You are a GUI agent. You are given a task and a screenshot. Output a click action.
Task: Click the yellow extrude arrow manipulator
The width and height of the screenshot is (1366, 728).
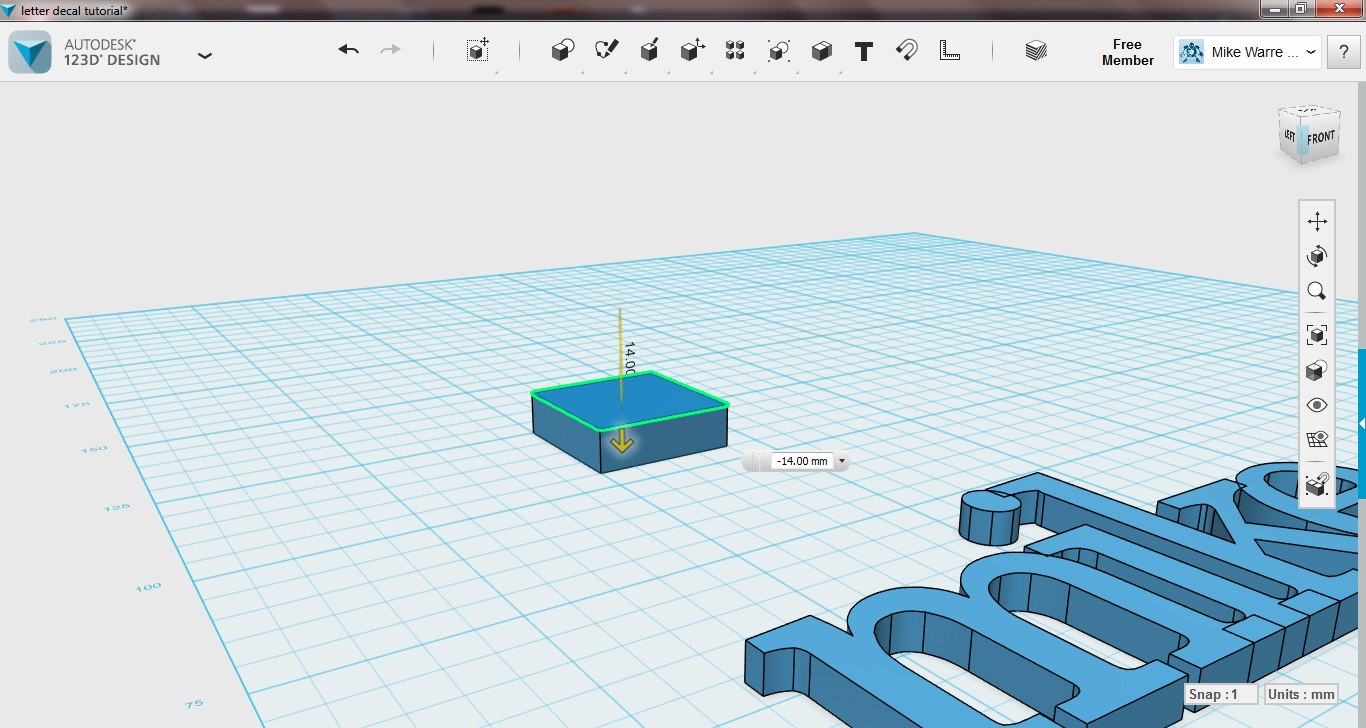click(622, 439)
